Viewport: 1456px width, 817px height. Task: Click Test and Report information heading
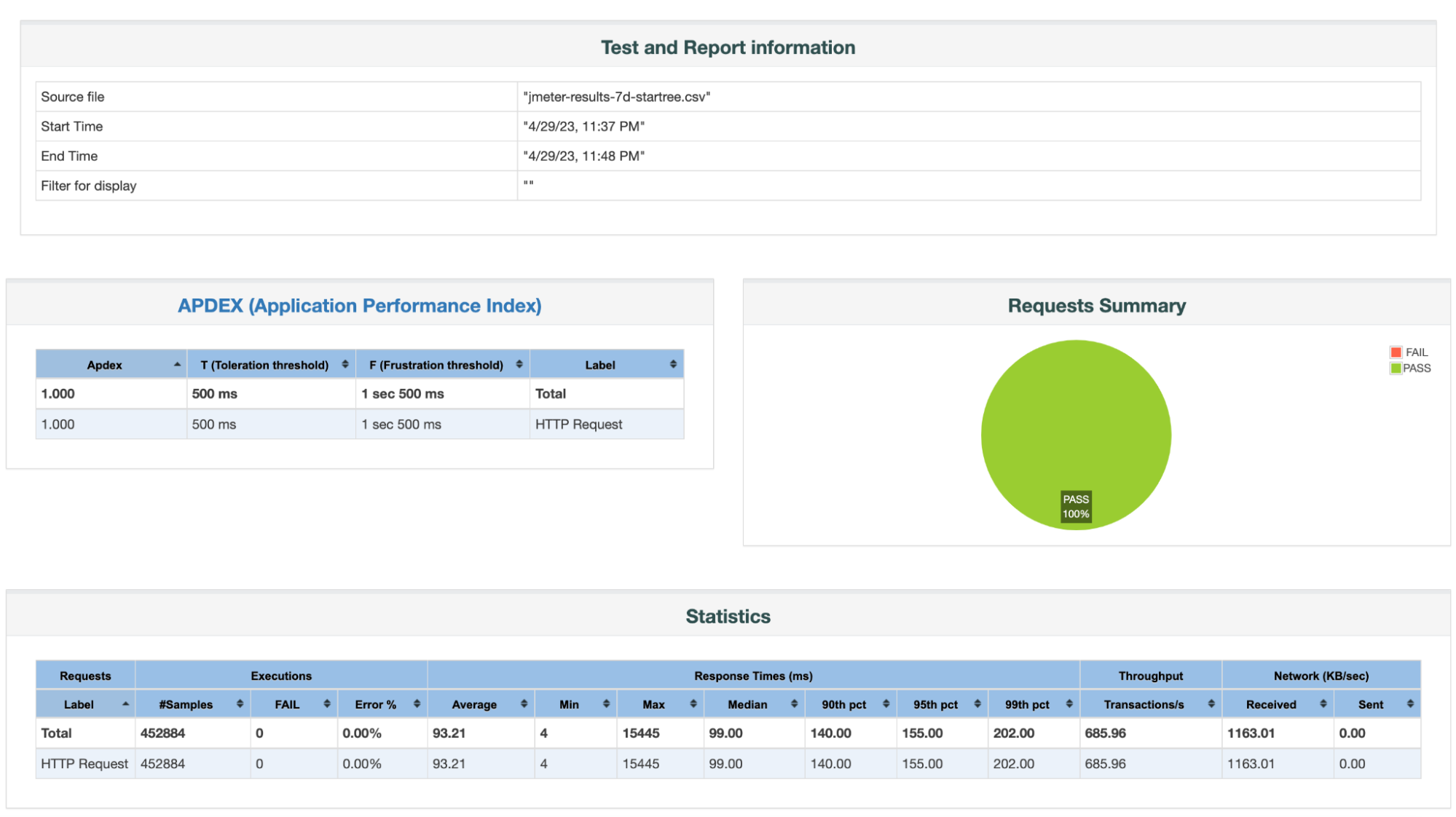(728, 47)
